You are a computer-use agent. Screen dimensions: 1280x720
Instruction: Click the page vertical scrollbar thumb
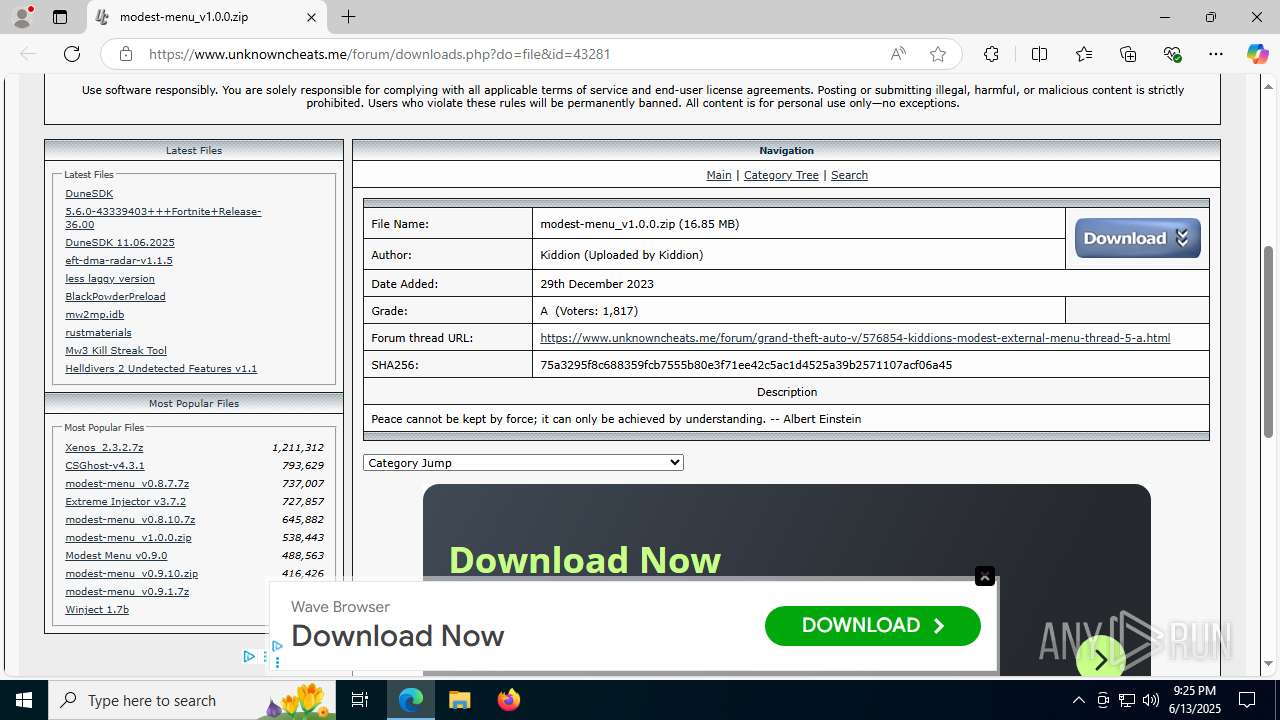(1269, 340)
